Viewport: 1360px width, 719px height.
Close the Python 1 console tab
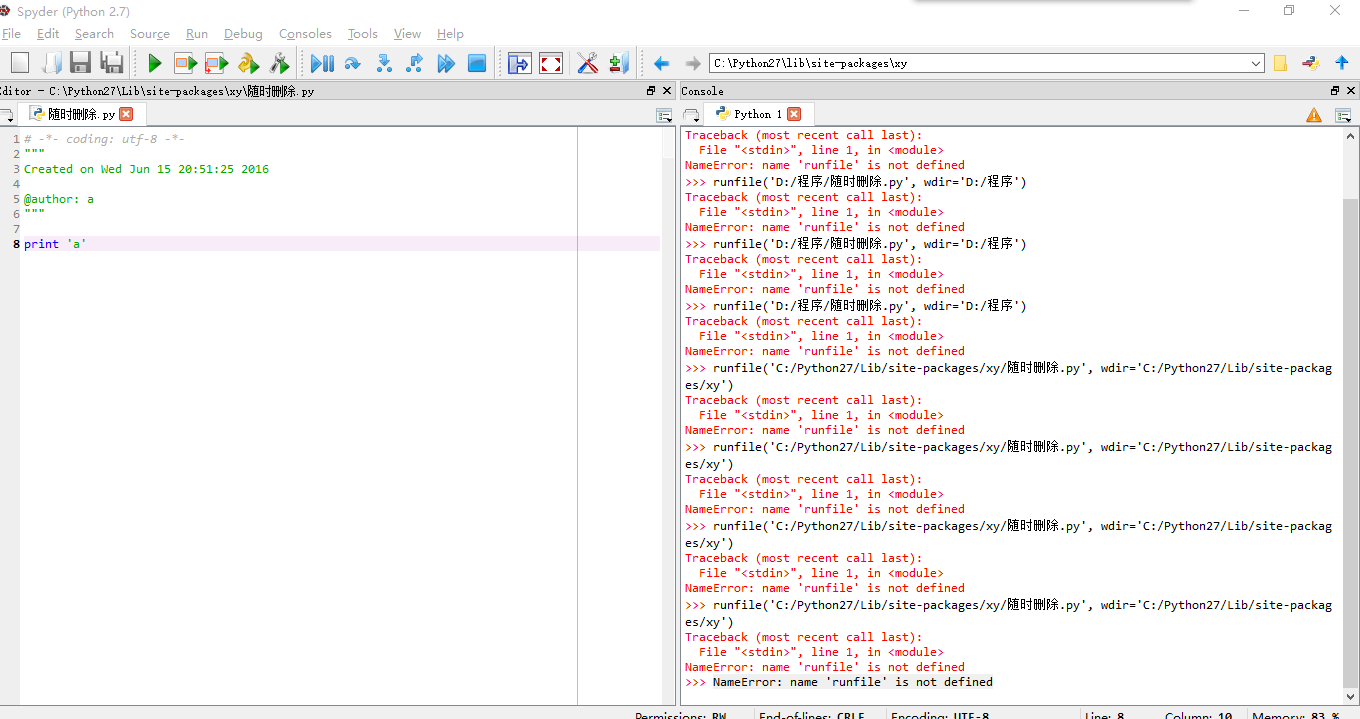pos(795,113)
